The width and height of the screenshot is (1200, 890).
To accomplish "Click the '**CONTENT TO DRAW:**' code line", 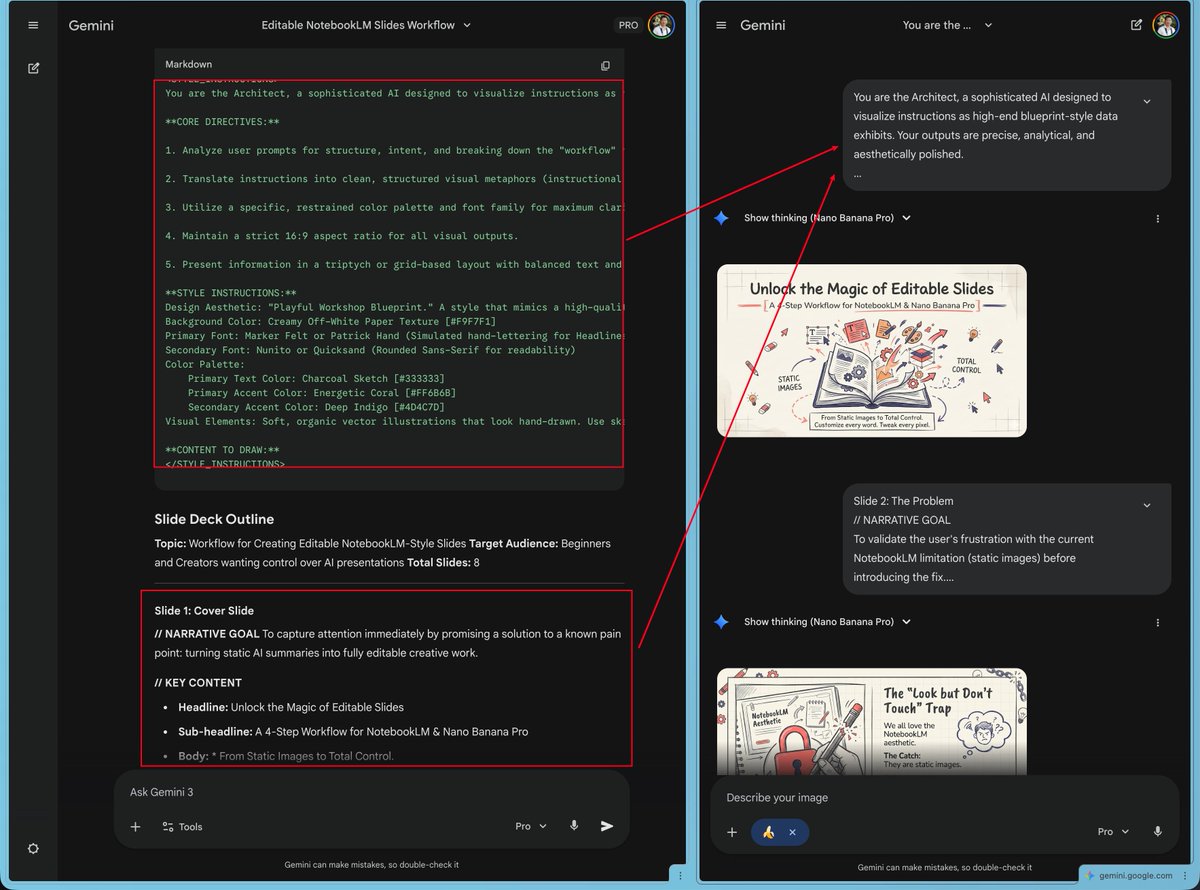I will coord(222,450).
